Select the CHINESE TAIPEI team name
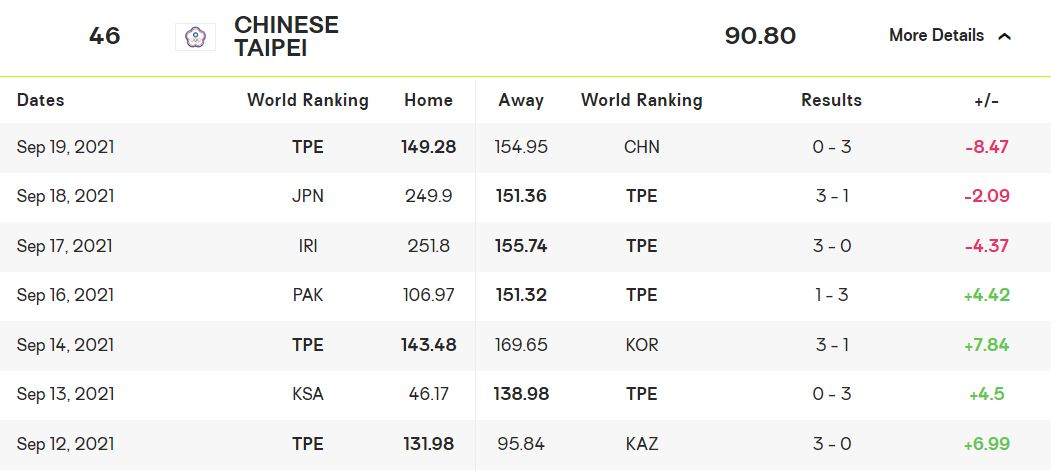Screen dimensions: 1051x471 286,36
